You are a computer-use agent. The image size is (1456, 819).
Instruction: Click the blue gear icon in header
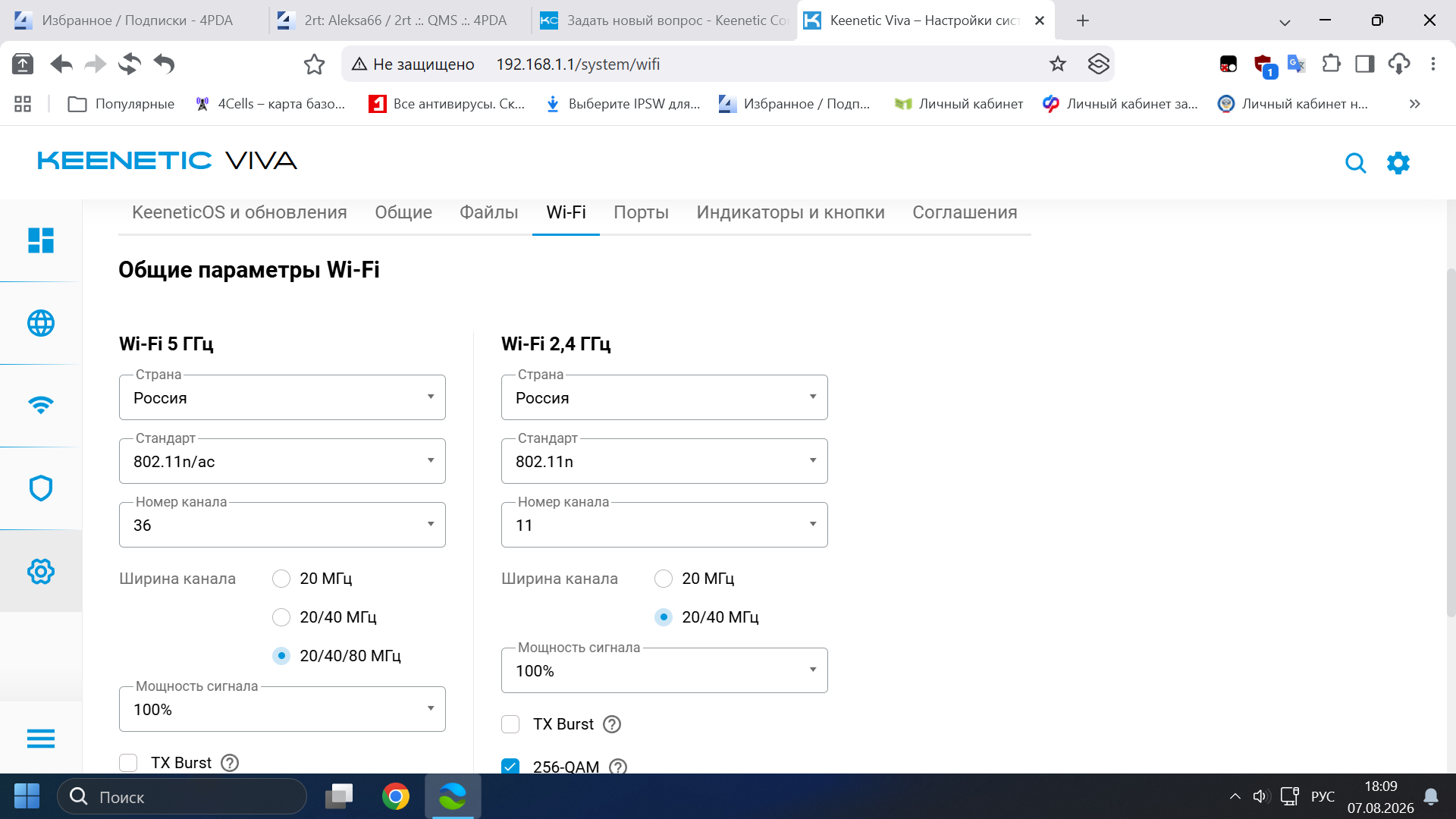pyautogui.click(x=1398, y=163)
